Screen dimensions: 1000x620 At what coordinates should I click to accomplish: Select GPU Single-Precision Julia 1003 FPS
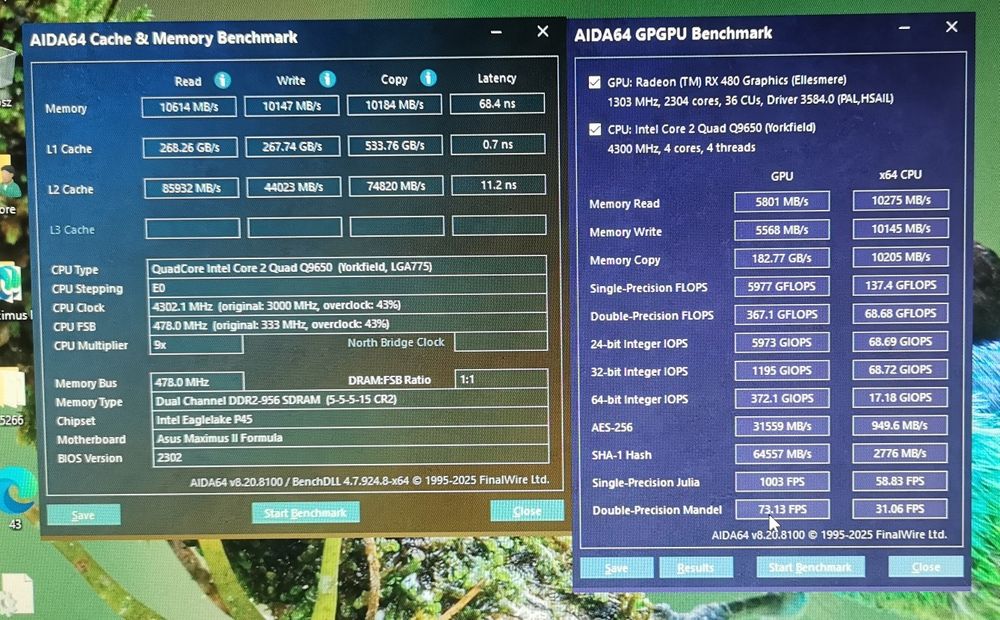tap(783, 482)
